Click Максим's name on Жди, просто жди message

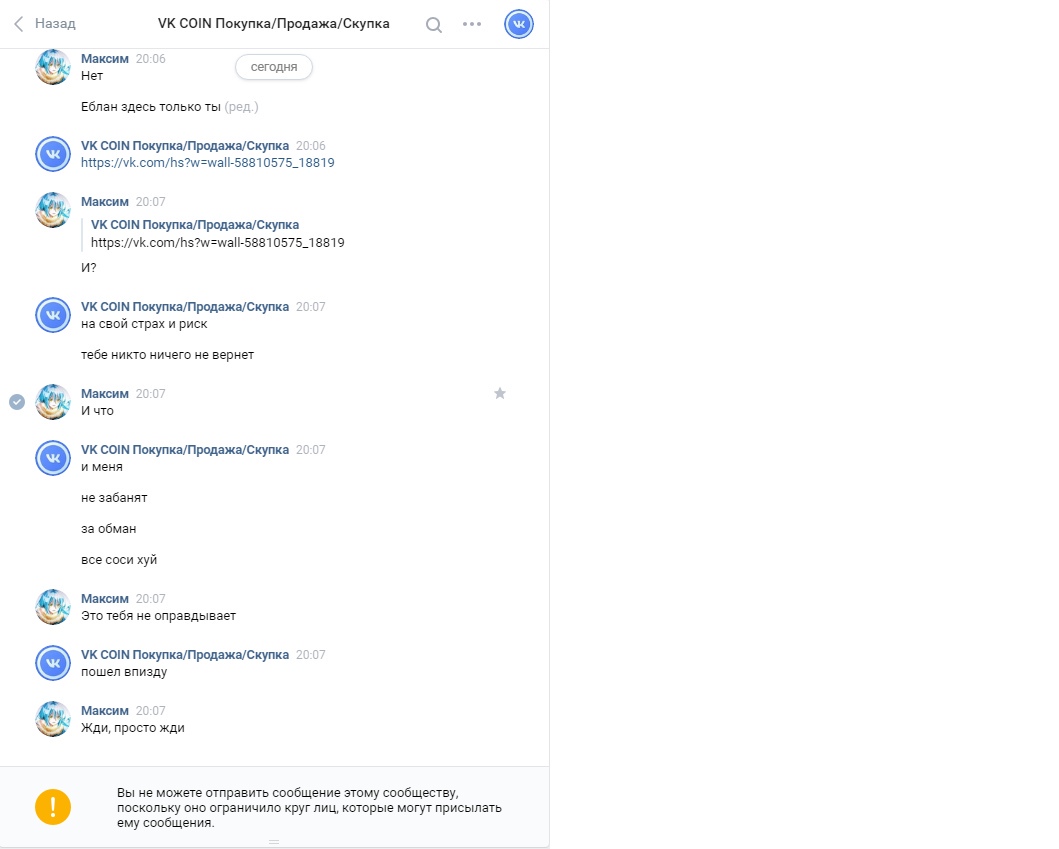point(104,711)
